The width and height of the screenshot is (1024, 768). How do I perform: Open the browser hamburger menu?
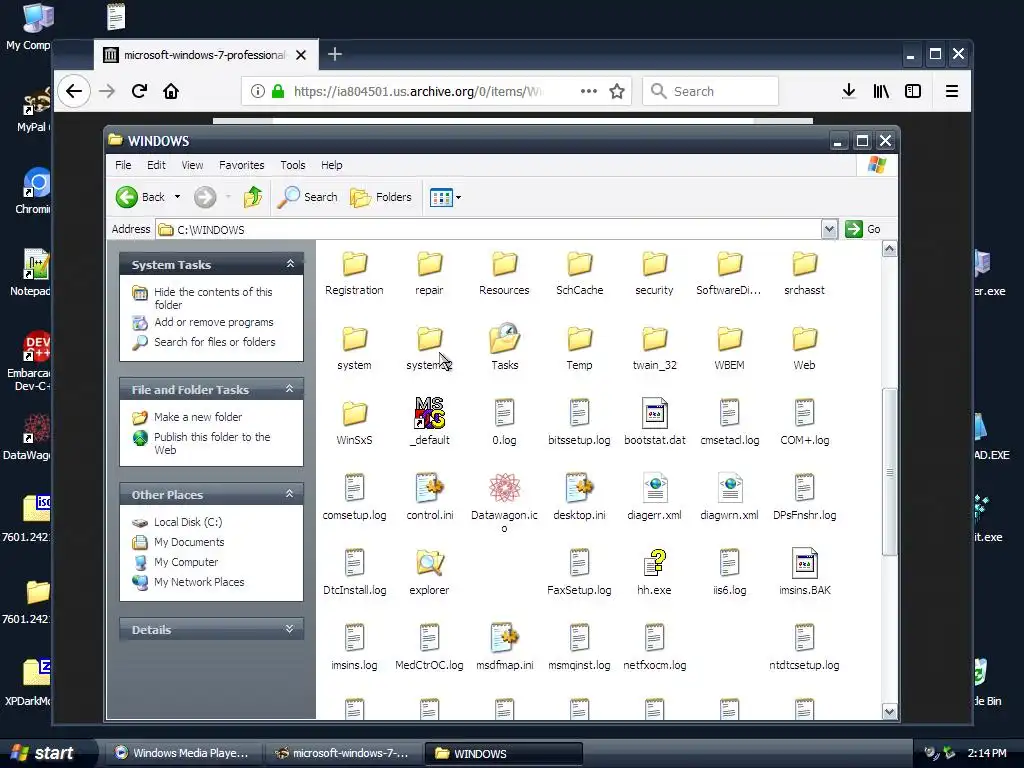(x=952, y=91)
